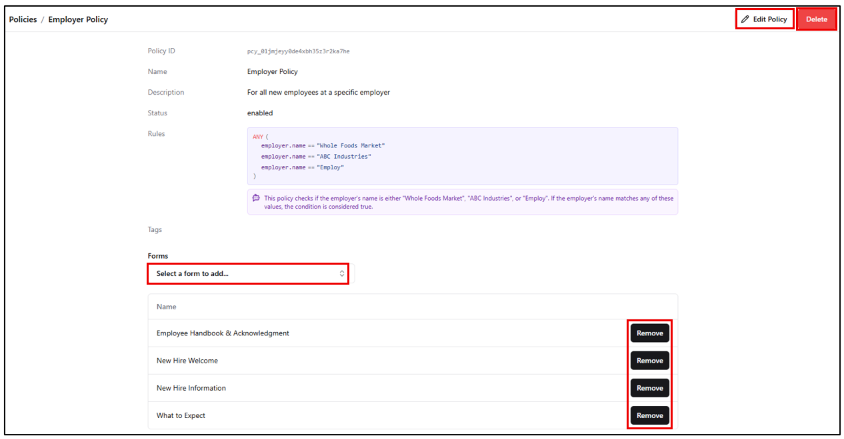Select the New Hire Welcome row name
Image resolution: width=844 pixels, height=439 pixels.
pos(187,360)
